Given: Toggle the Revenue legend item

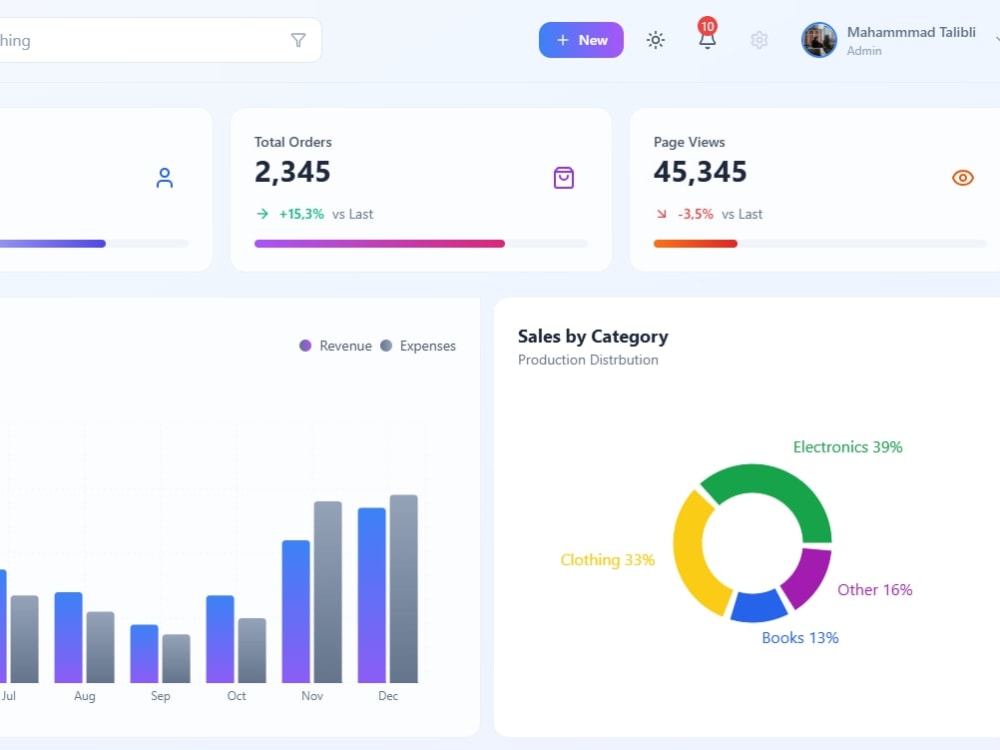Looking at the screenshot, I should coord(335,346).
